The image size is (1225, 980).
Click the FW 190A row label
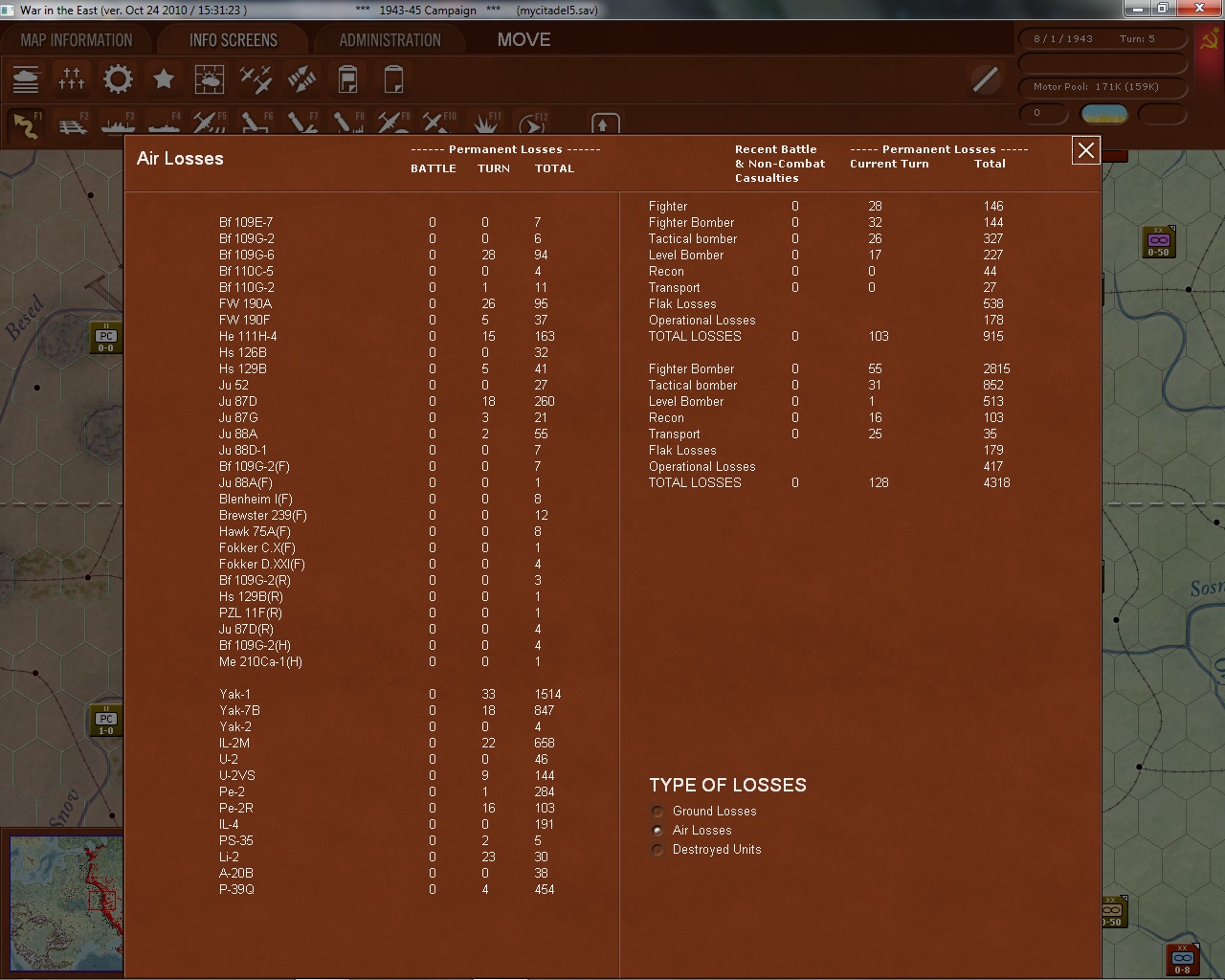click(245, 303)
